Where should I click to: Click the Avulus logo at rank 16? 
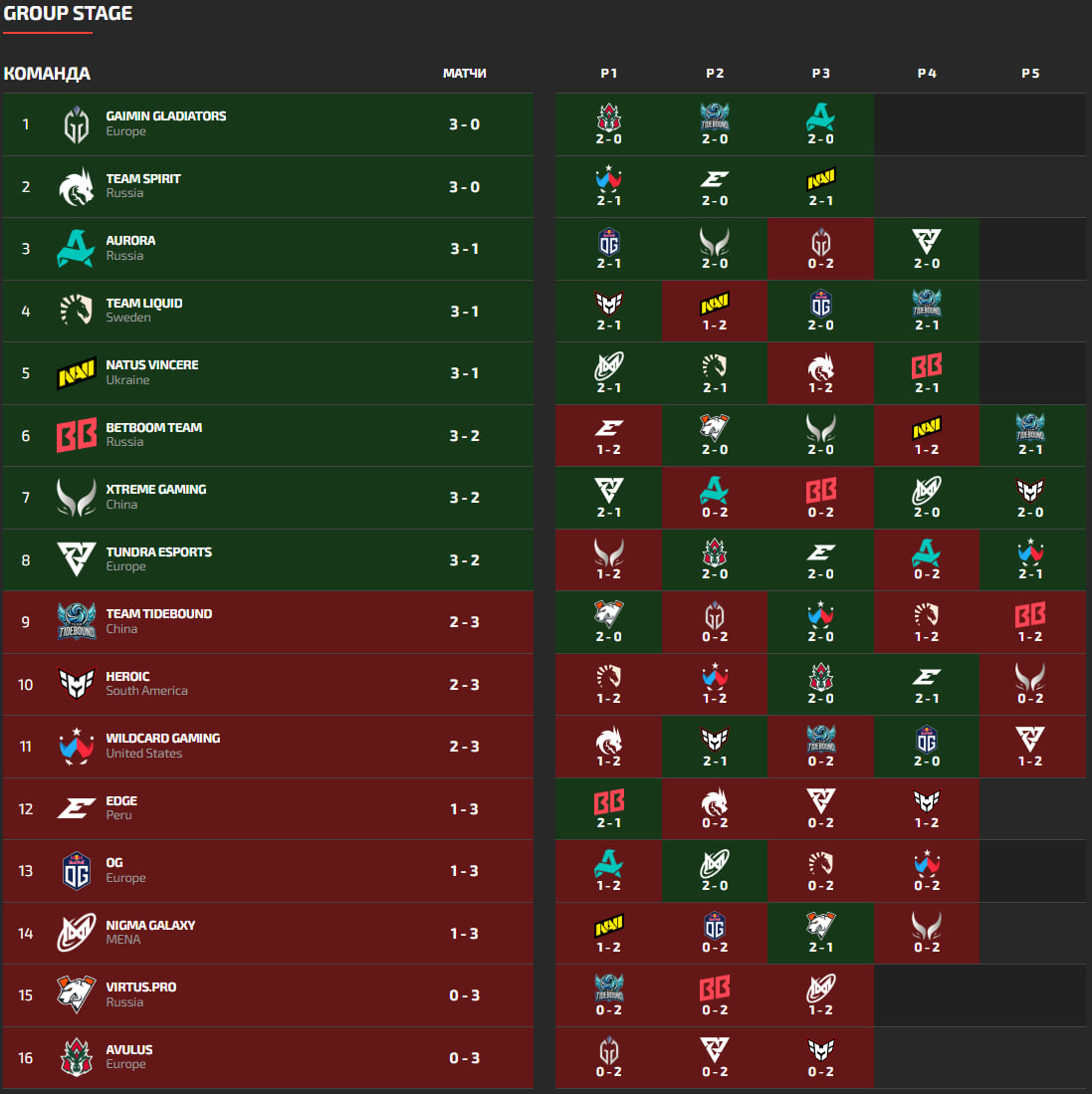pyautogui.click(x=77, y=1057)
